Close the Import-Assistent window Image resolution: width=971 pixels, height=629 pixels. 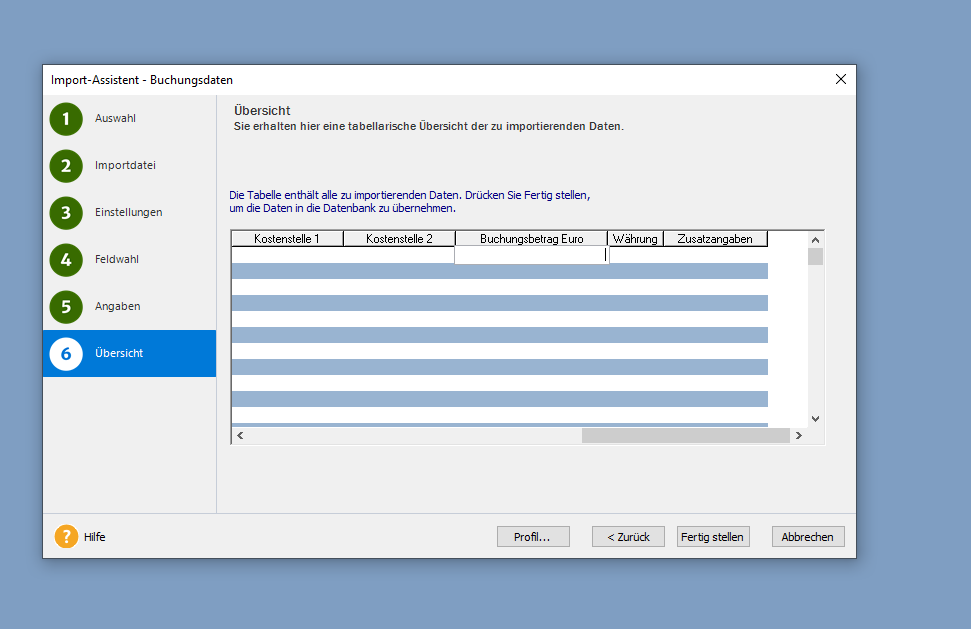(x=840, y=79)
